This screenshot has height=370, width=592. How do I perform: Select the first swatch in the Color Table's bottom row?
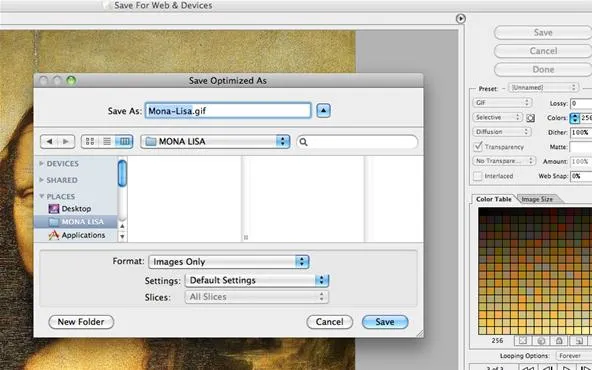pos(482,331)
